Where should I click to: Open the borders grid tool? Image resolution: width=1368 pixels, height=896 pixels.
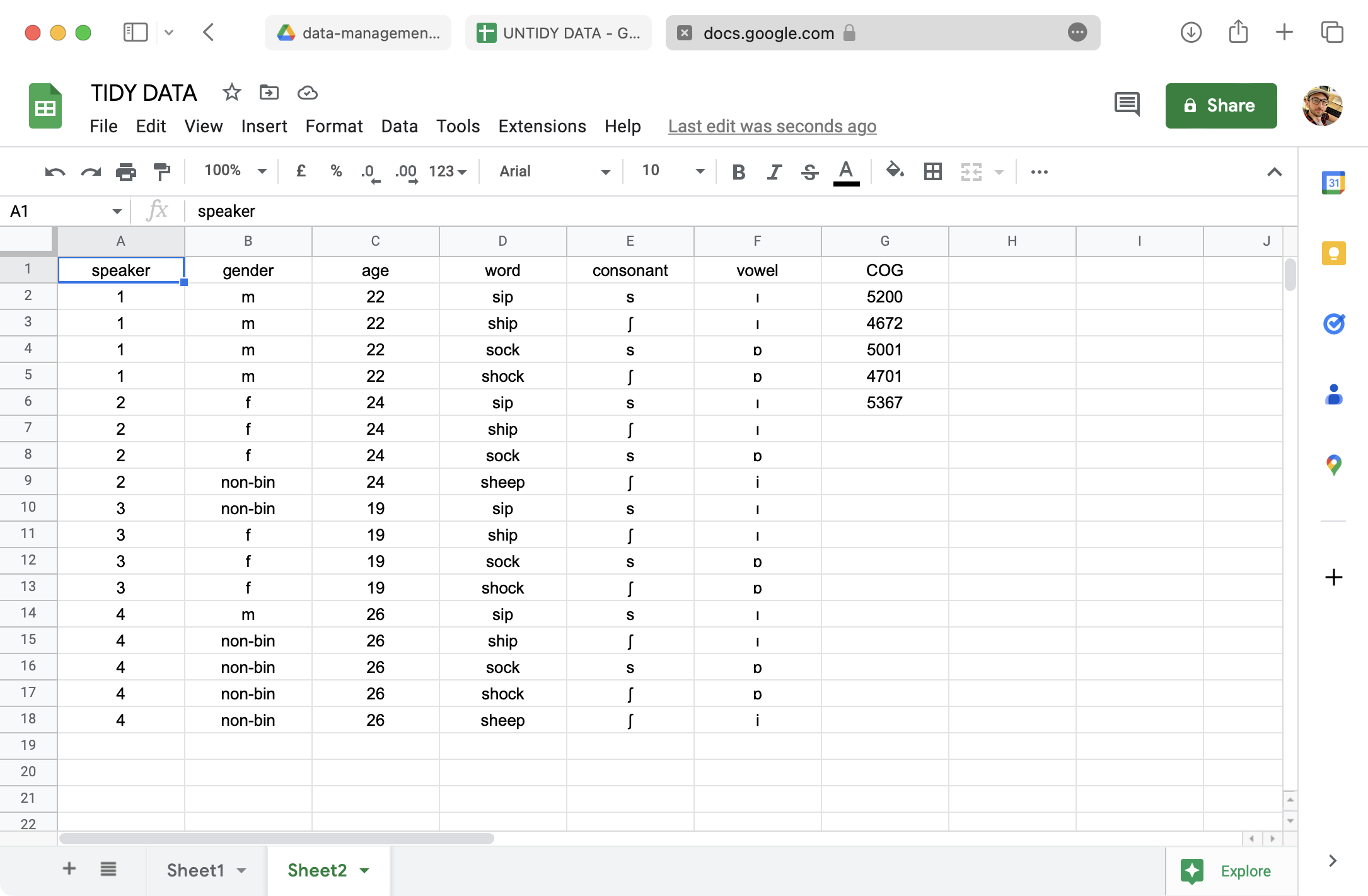coord(932,171)
